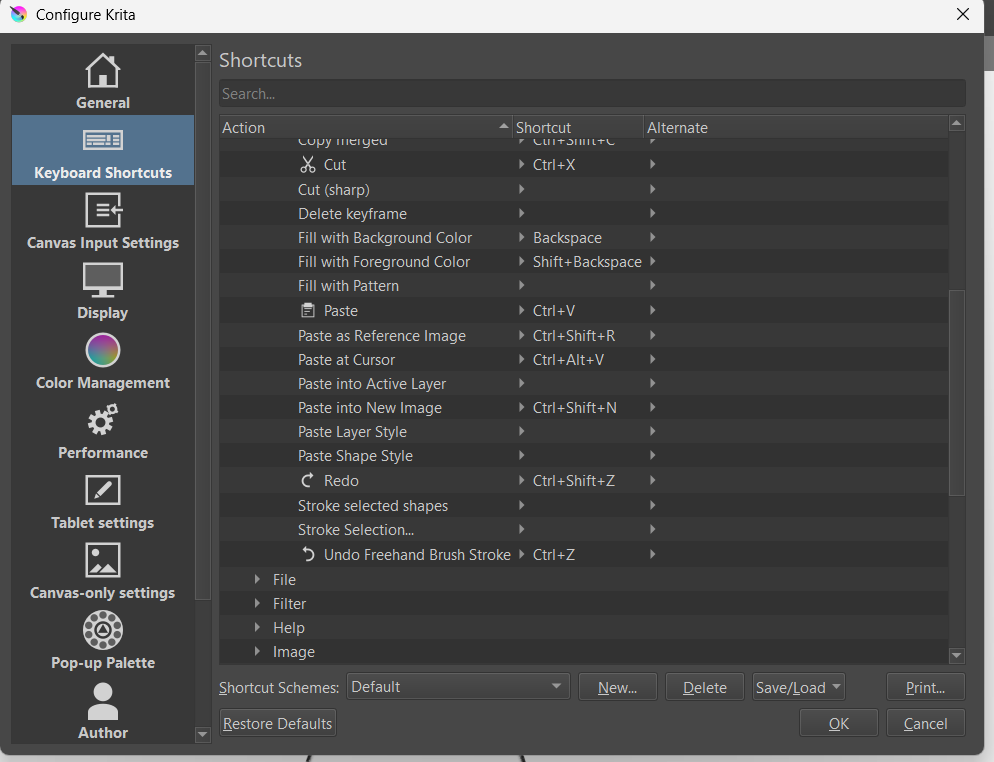Click the New... scheme button
The image size is (994, 762).
point(617,687)
